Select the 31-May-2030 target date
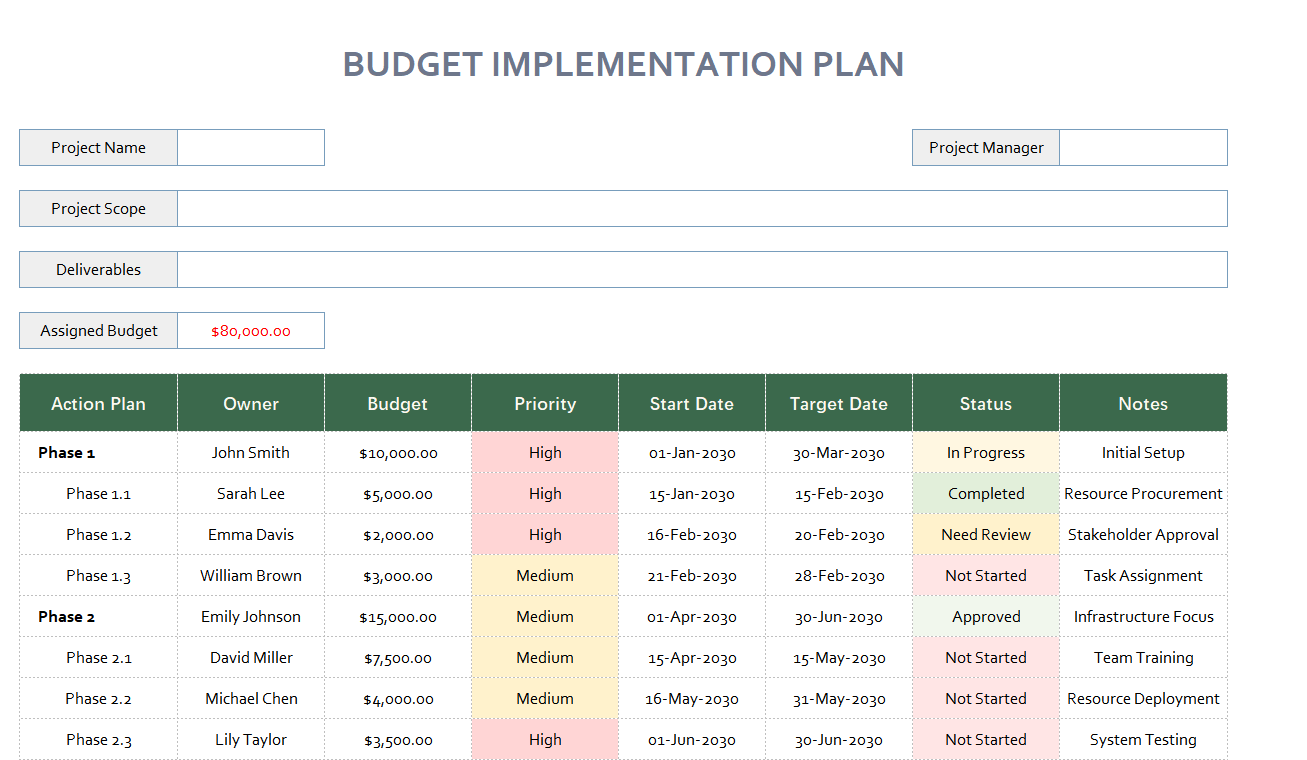This screenshot has width=1307, height=760. tap(839, 698)
